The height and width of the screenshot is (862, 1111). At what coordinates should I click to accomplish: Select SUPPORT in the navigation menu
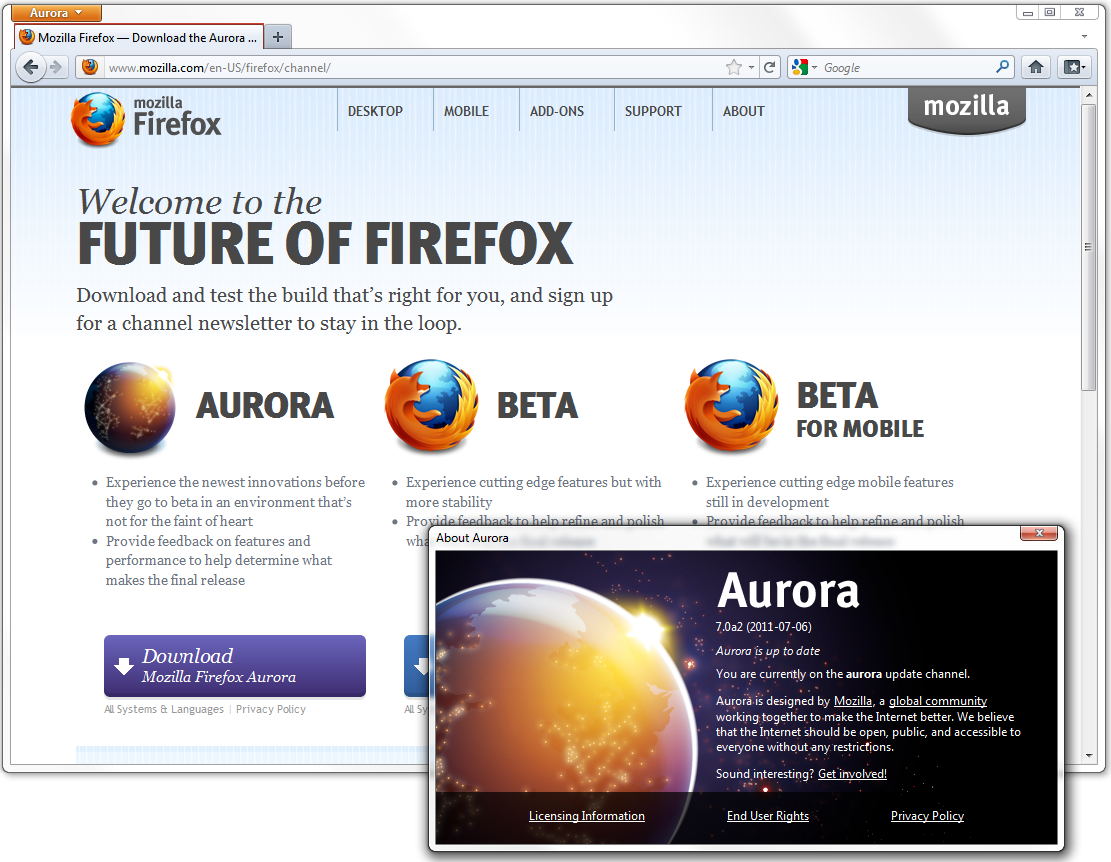tap(653, 111)
